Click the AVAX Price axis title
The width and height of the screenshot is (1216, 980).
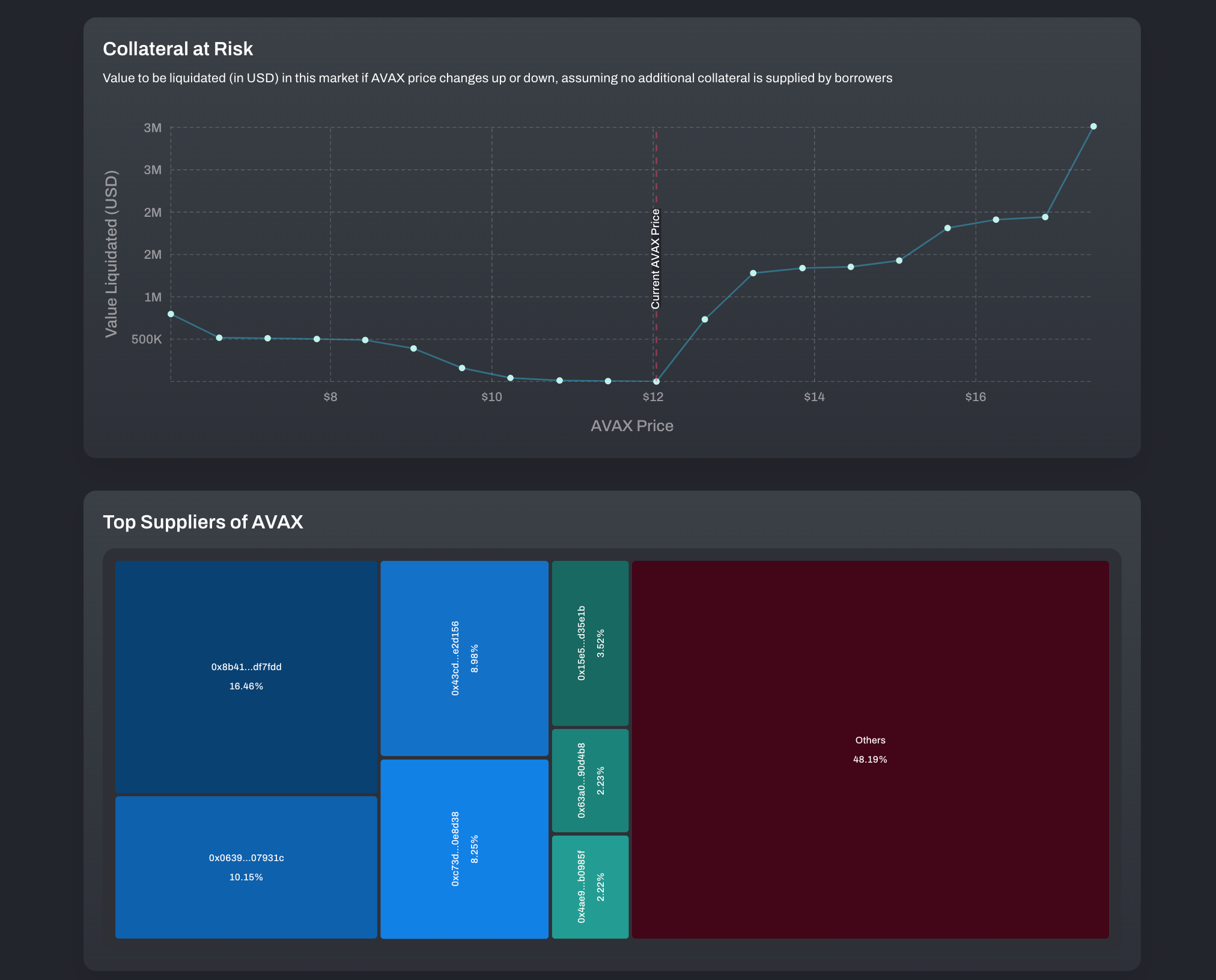point(631,426)
